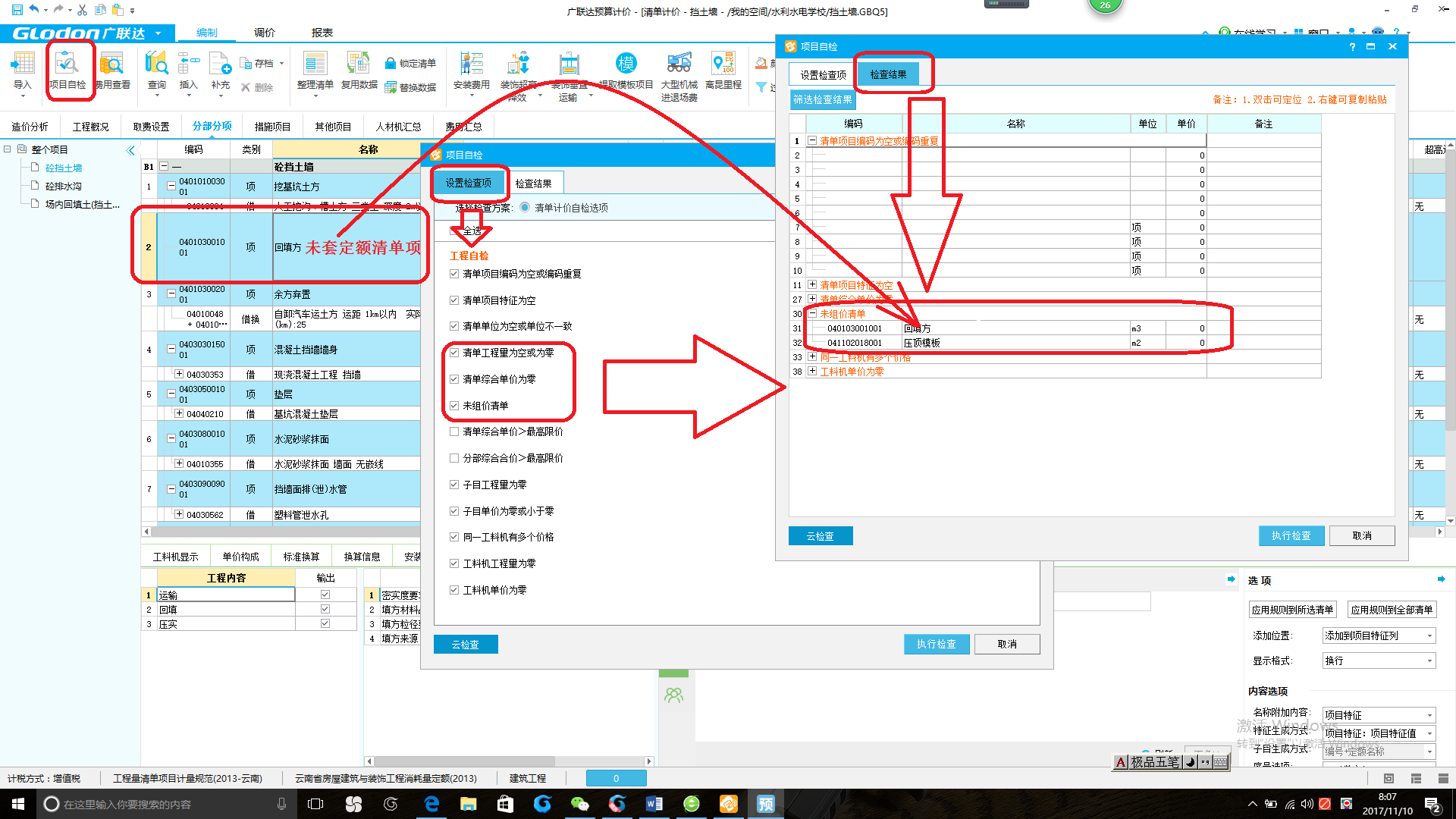Enable 清单综合单价>最高限价 checkbox
The height and width of the screenshot is (819, 1456).
(454, 431)
